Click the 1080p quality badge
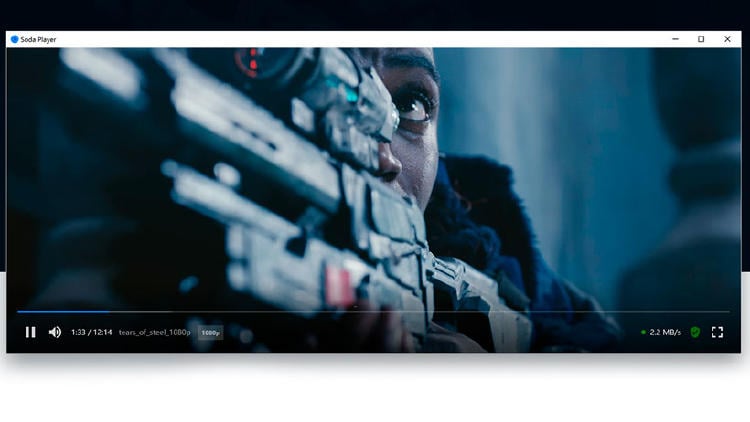Viewport: 750px width, 422px height. [x=210, y=333]
